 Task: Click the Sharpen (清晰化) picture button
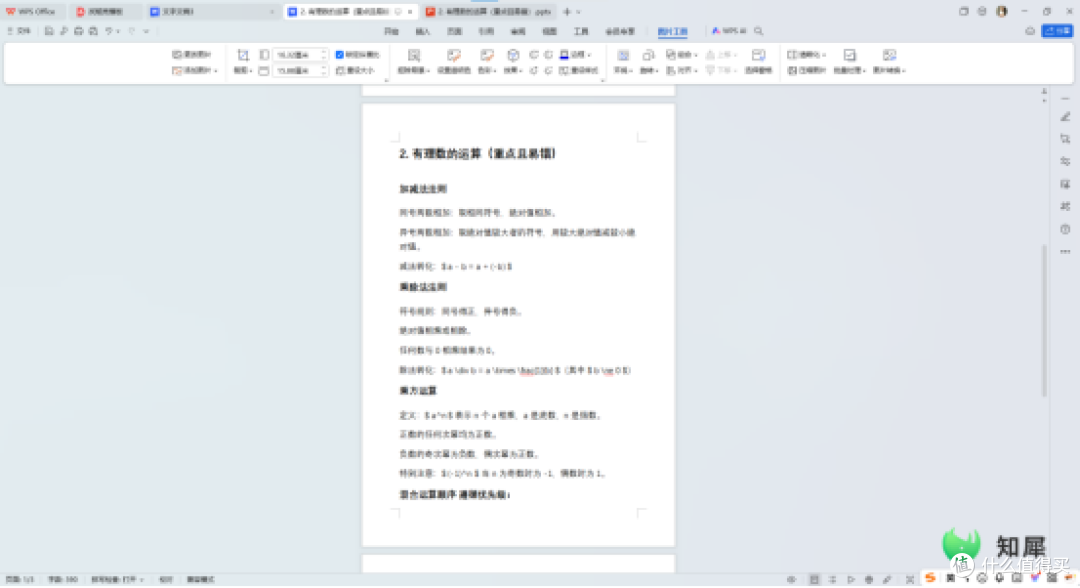click(807, 54)
